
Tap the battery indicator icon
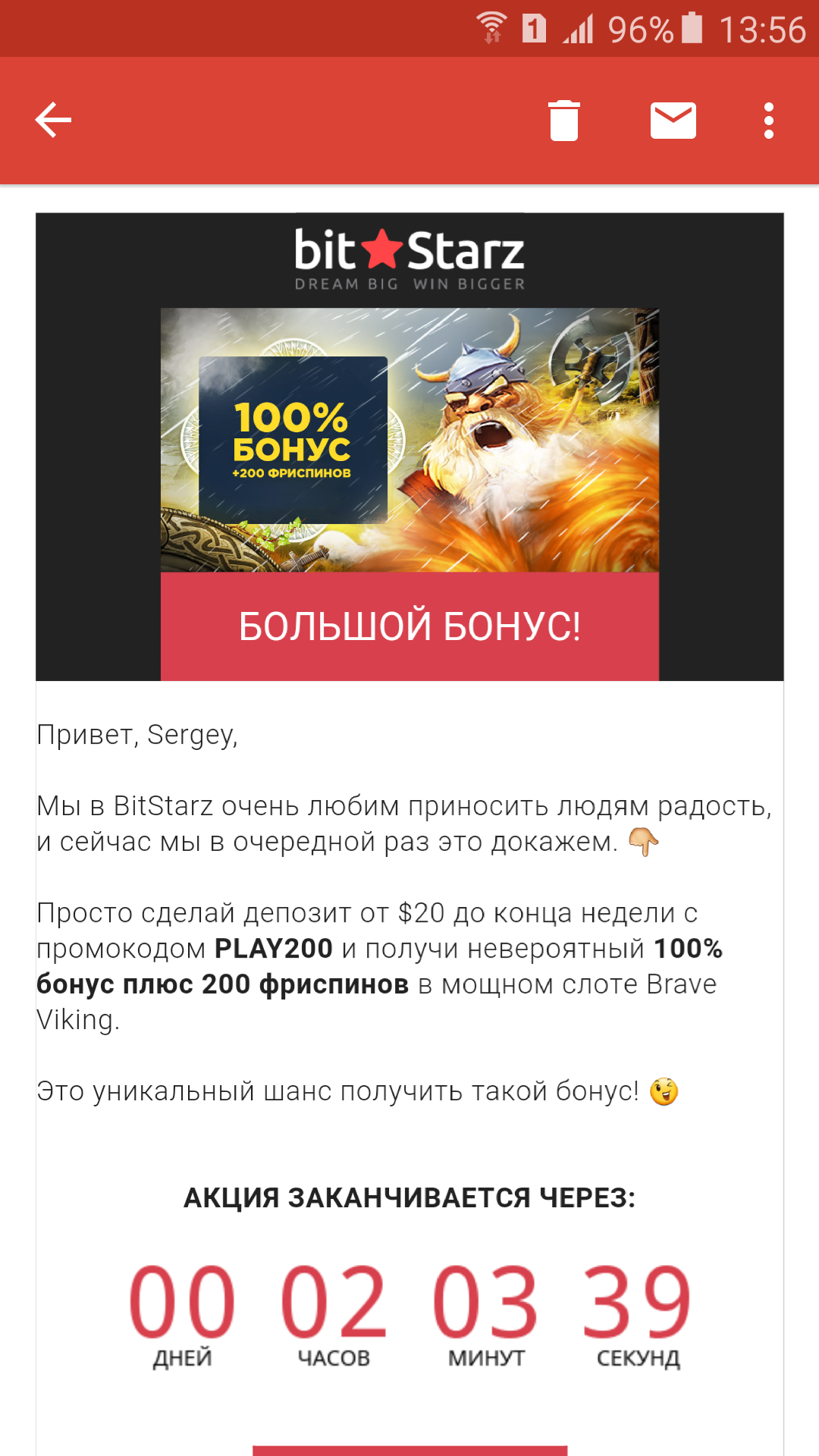coord(692,28)
